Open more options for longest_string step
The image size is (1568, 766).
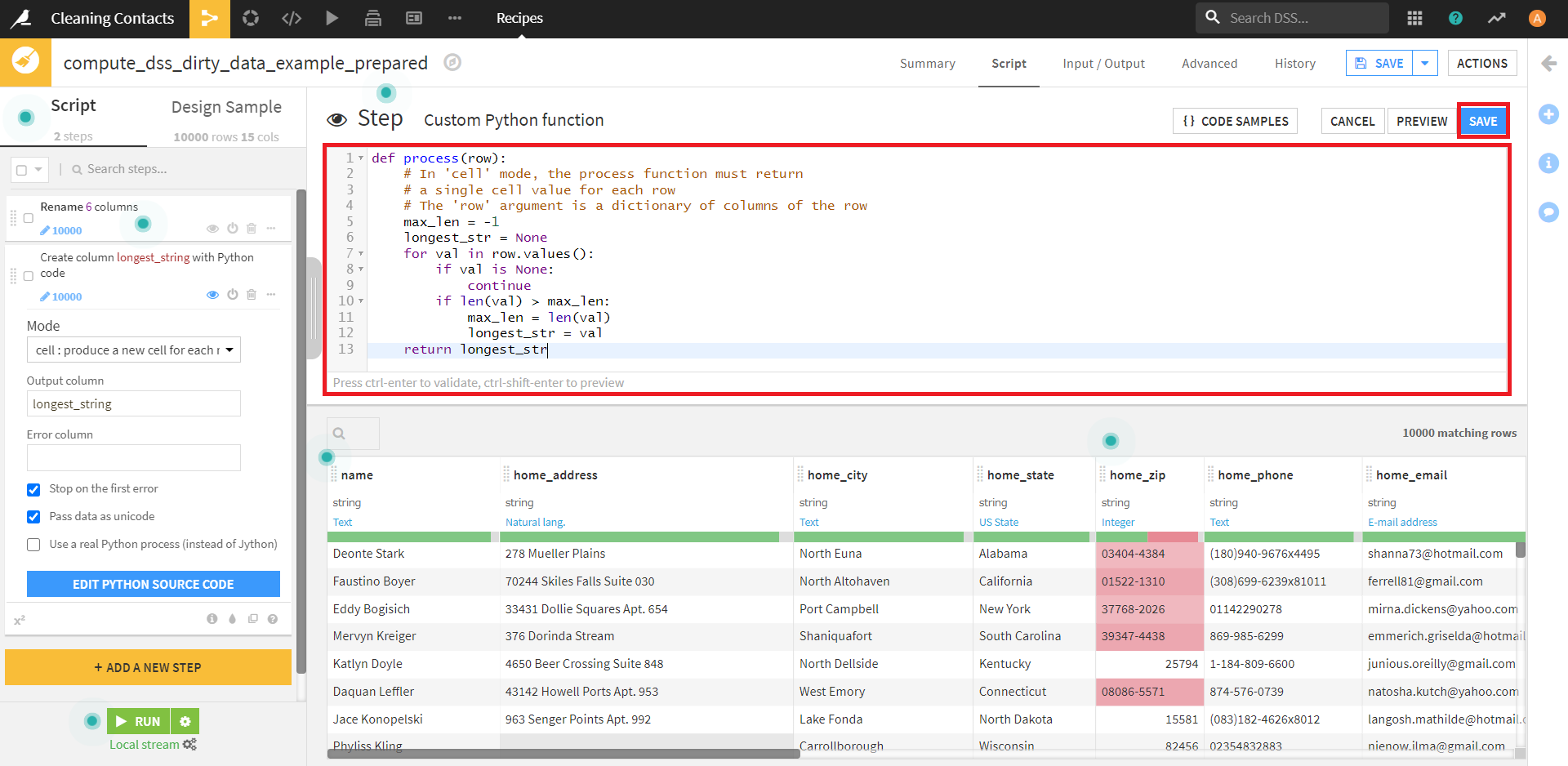pyautogui.click(x=271, y=295)
